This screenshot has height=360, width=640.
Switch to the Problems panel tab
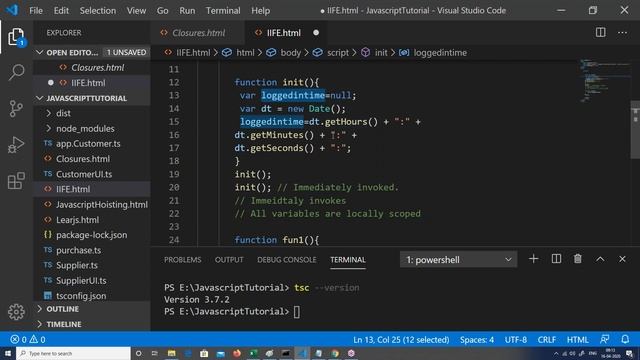tap(182, 260)
